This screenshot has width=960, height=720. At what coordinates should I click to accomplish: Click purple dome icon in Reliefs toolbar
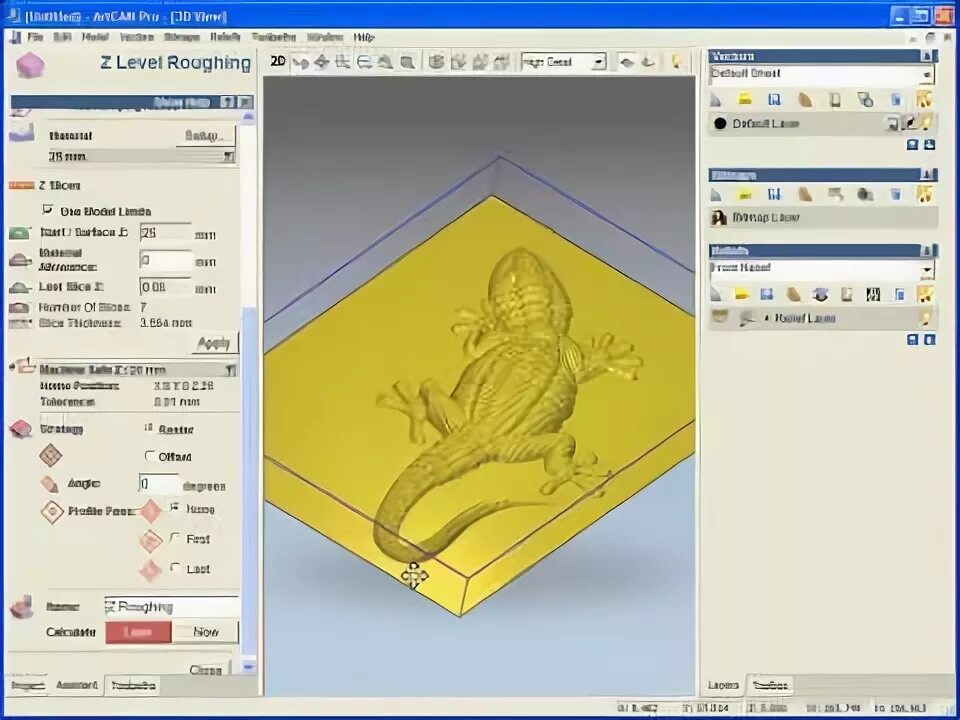pos(820,295)
